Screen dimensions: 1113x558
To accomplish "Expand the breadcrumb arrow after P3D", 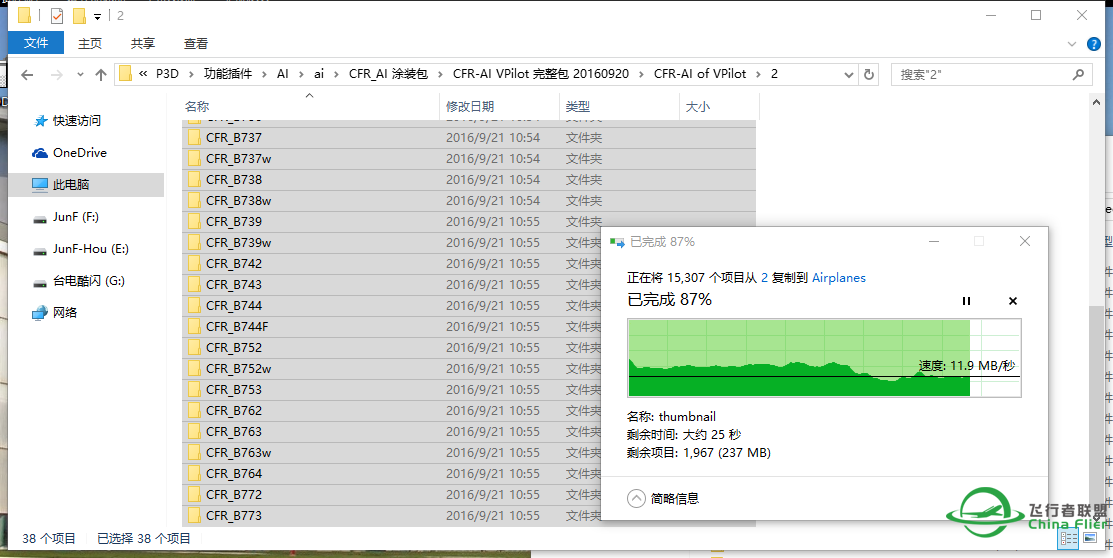I will [192, 74].
